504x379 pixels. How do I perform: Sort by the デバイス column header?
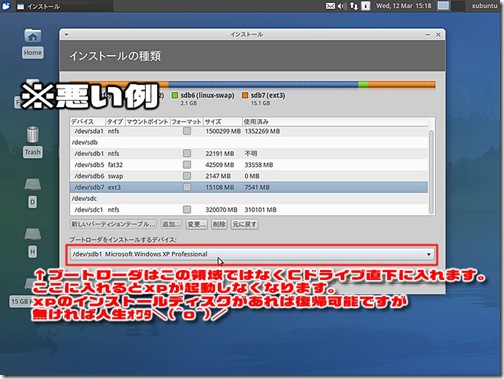point(88,122)
